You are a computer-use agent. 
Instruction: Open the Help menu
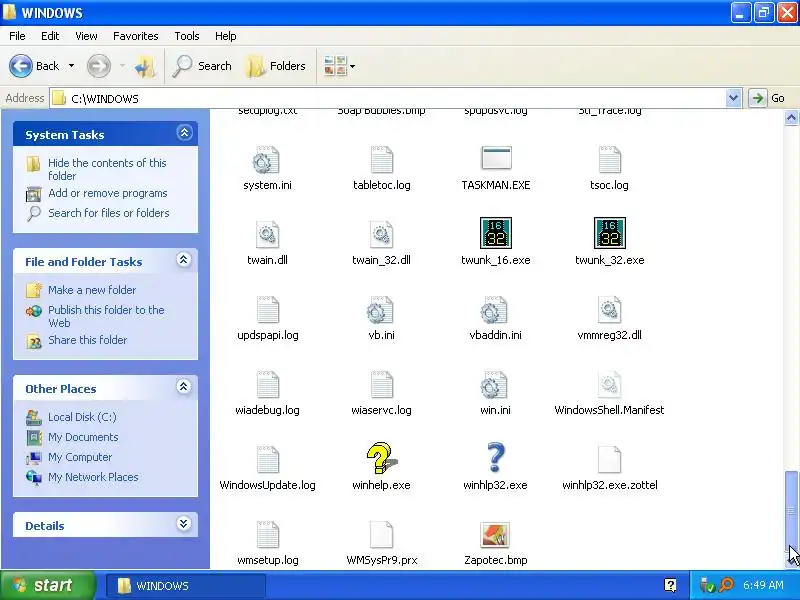pyautogui.click(x=226, y=36)
